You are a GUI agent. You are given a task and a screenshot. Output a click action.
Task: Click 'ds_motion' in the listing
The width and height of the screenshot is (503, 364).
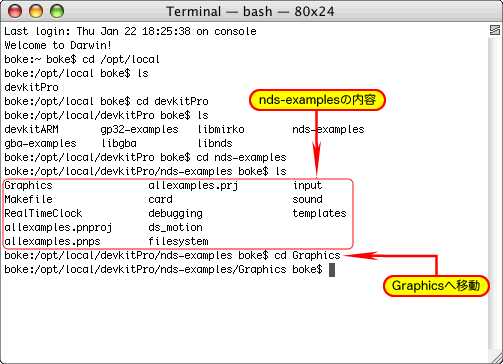coord(175,227)
